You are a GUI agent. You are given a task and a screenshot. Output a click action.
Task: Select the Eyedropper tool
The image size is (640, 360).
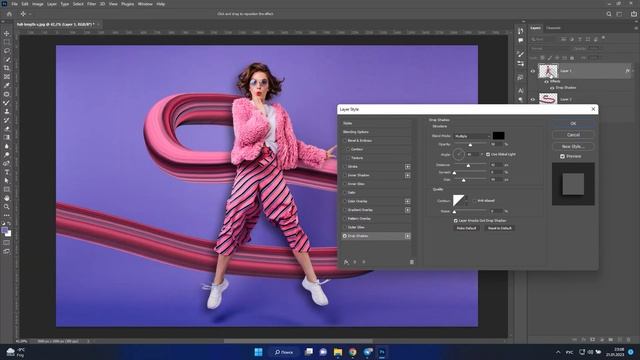coord(7,85)
